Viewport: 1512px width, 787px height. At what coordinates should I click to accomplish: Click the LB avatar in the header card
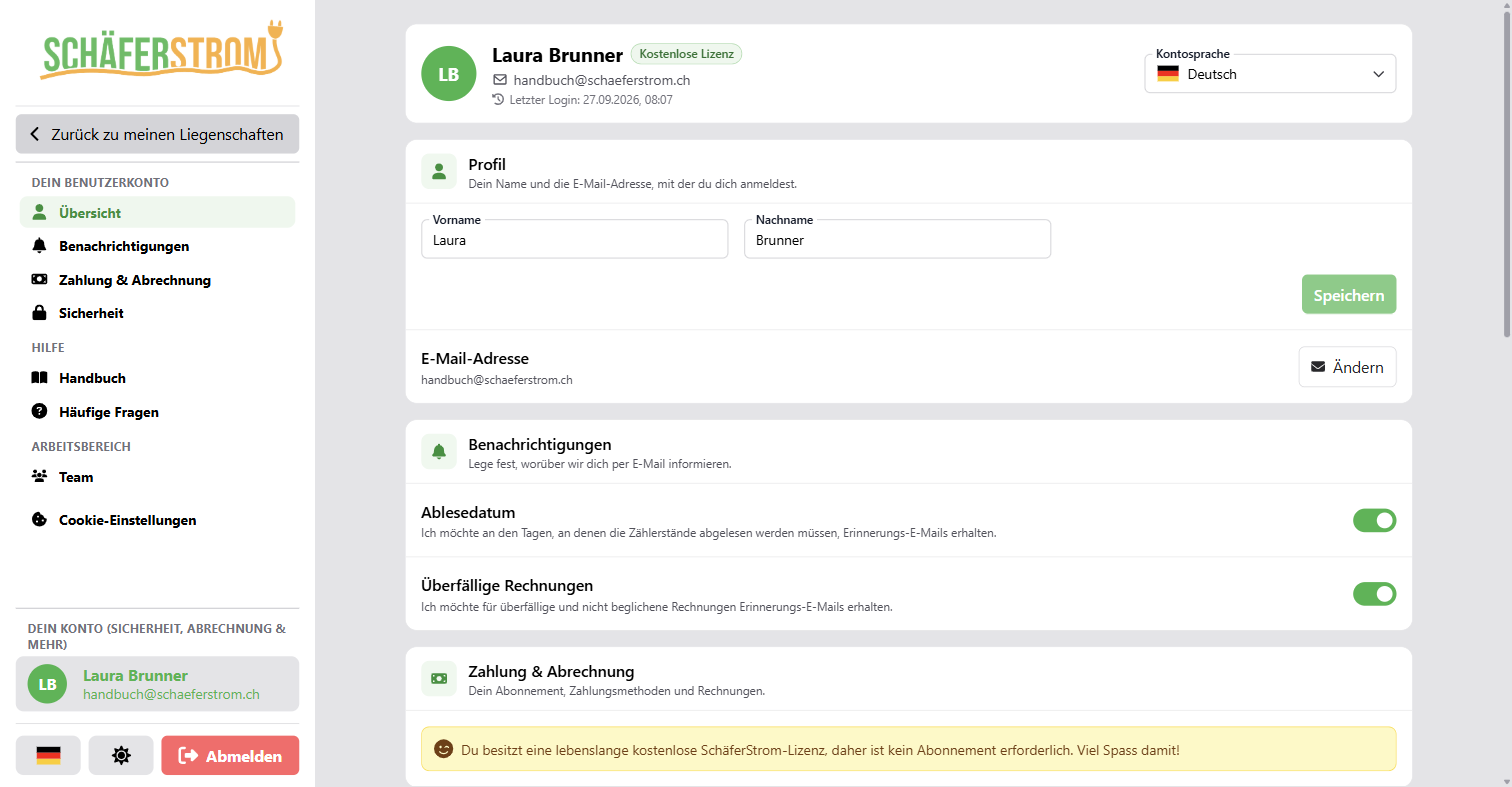[449, 74]
